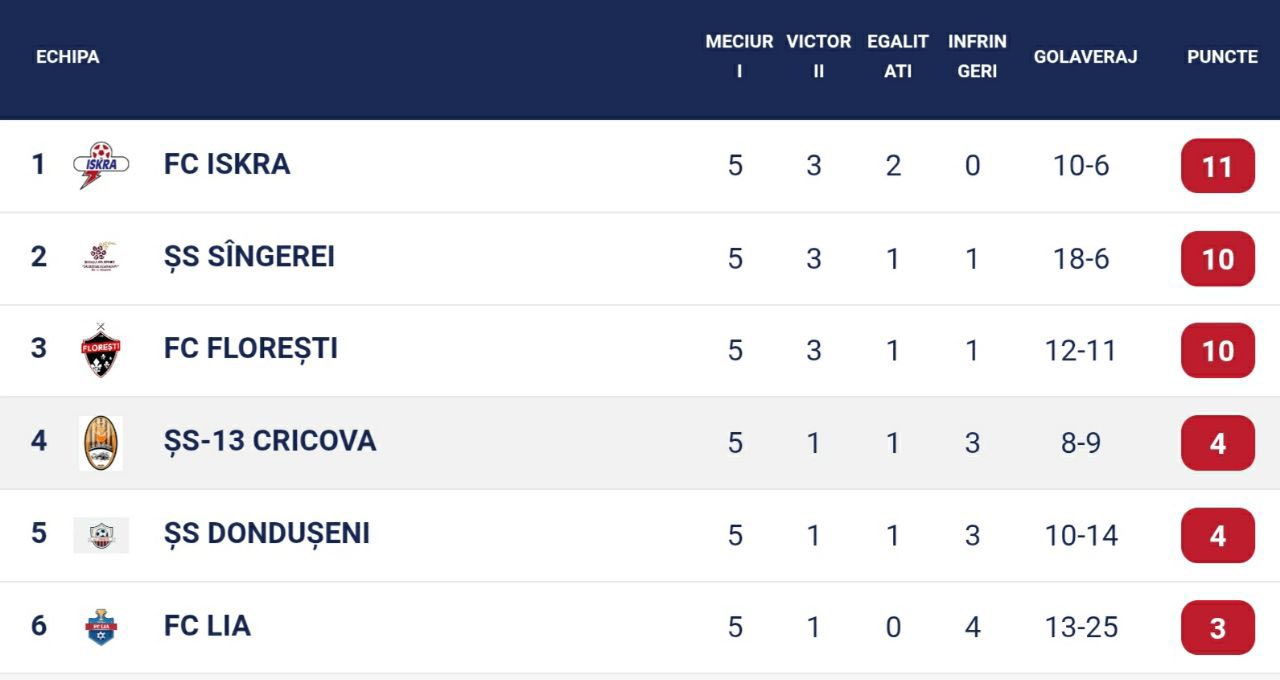
Task: Open the ȘS DONDUȘENI team link
Action: (x=267, y=534)
